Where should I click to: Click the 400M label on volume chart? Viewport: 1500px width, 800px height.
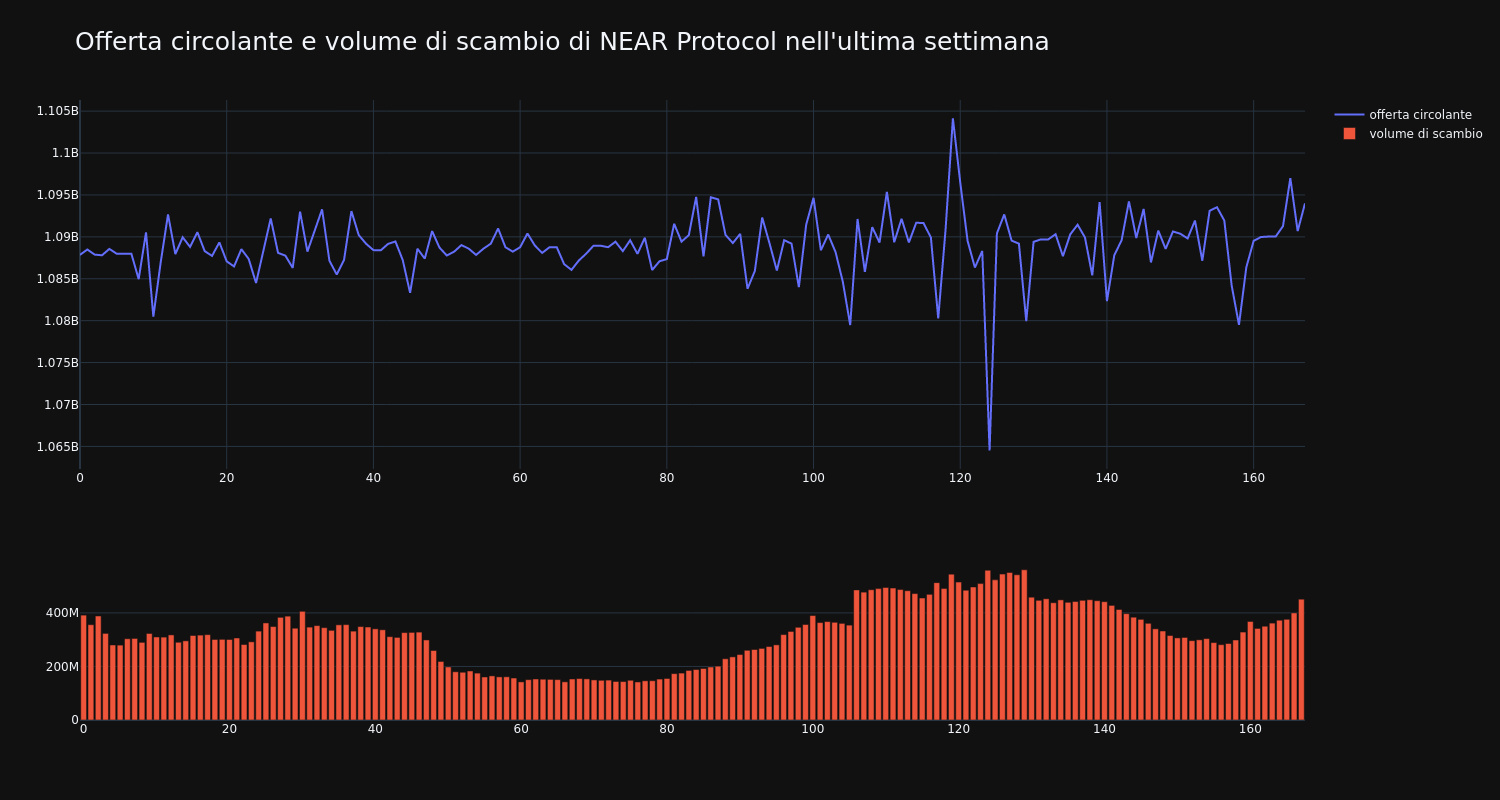(62, 613)
